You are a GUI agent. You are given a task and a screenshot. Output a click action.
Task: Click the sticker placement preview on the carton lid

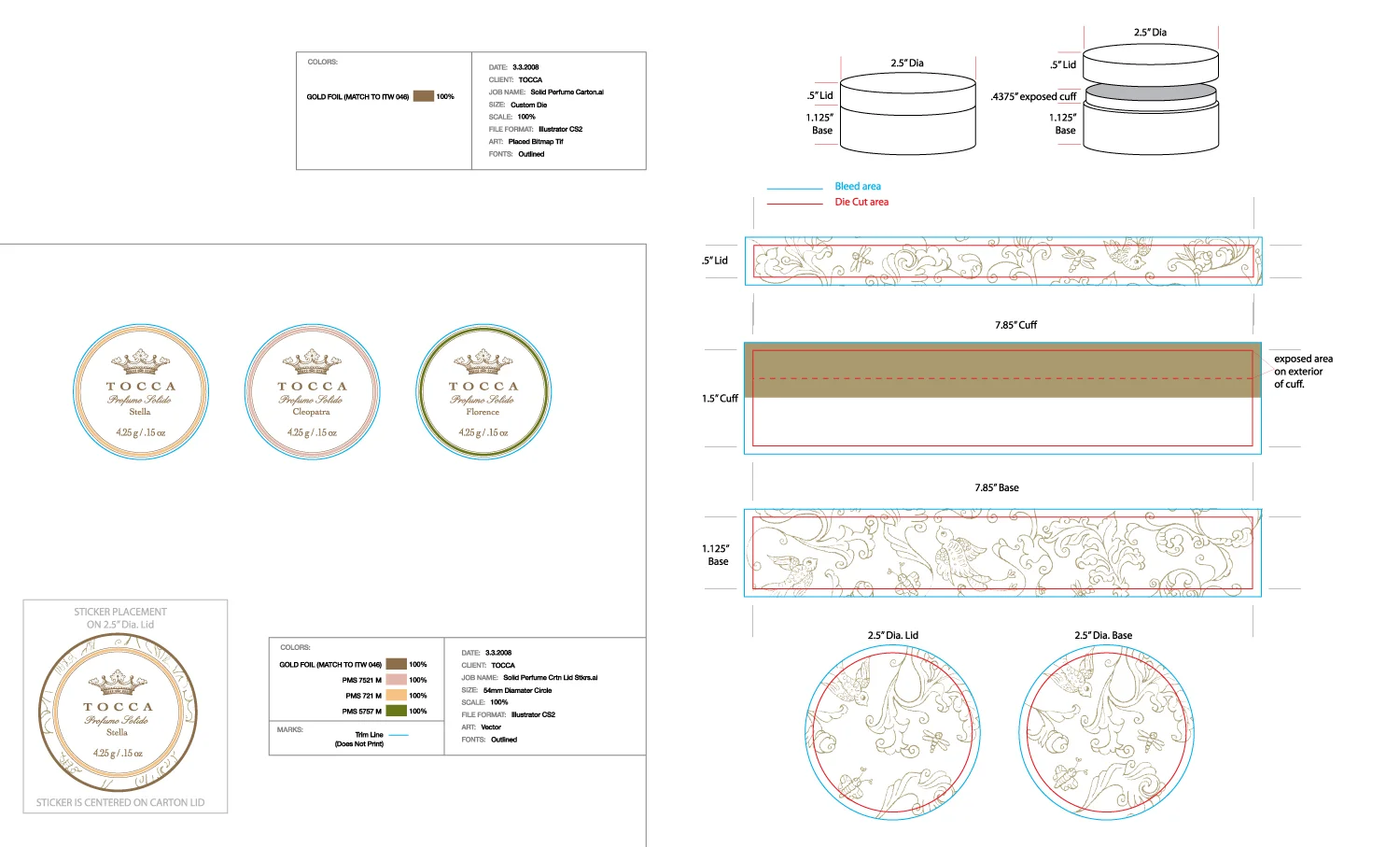click(x=118, y=713)
